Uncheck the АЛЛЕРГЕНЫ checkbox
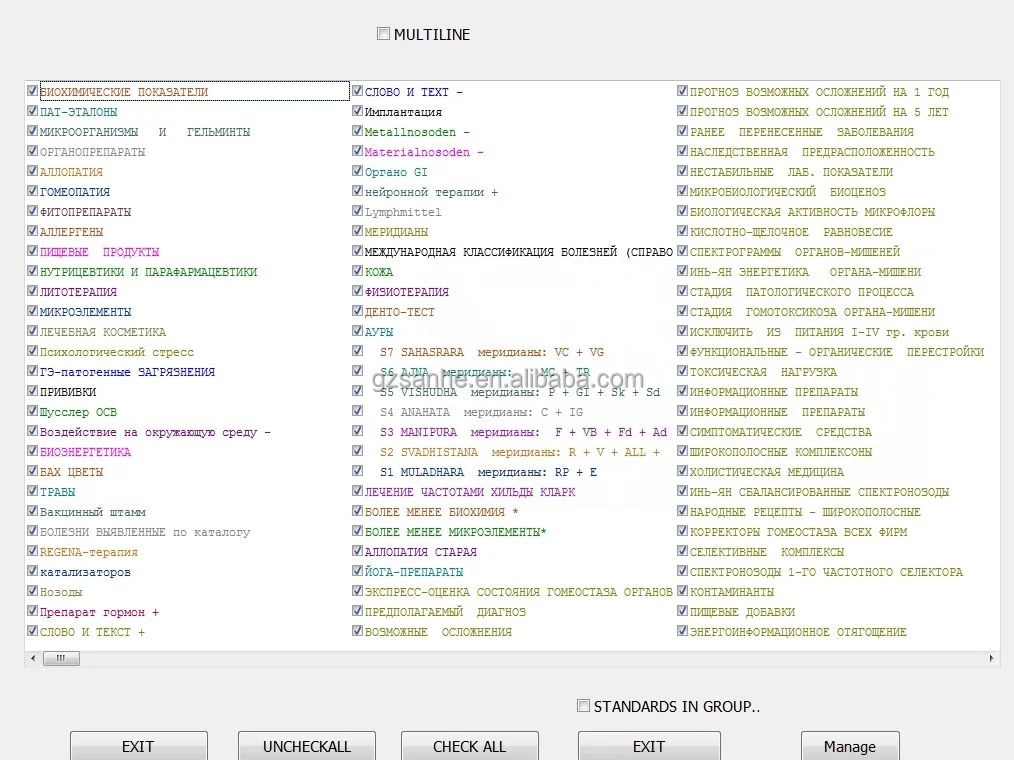Image resolution: width=1014 pixels, height=760 pixels. point(33,231)
